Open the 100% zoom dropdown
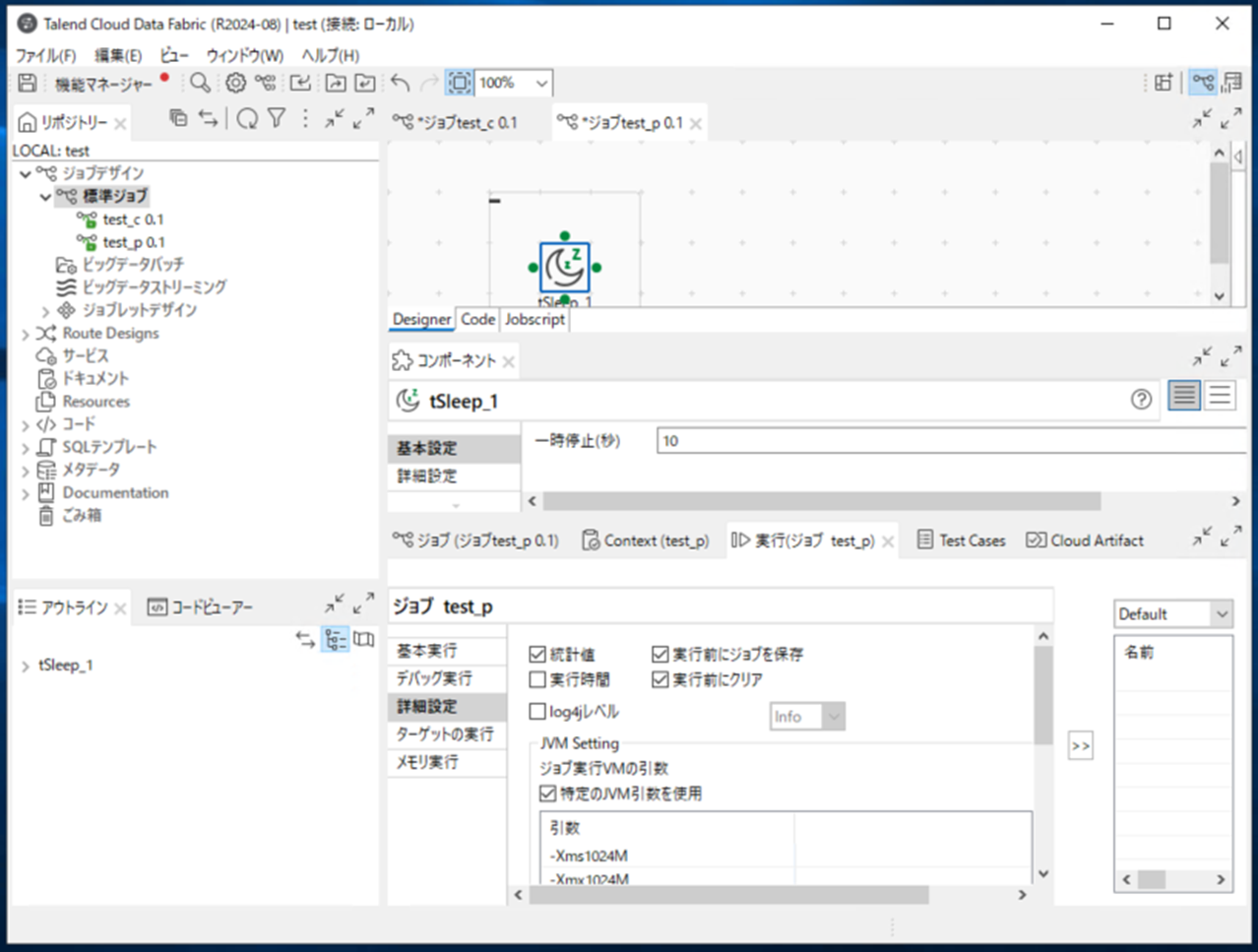Viewport: 1258px width, 952px height. tap(540, 84)
